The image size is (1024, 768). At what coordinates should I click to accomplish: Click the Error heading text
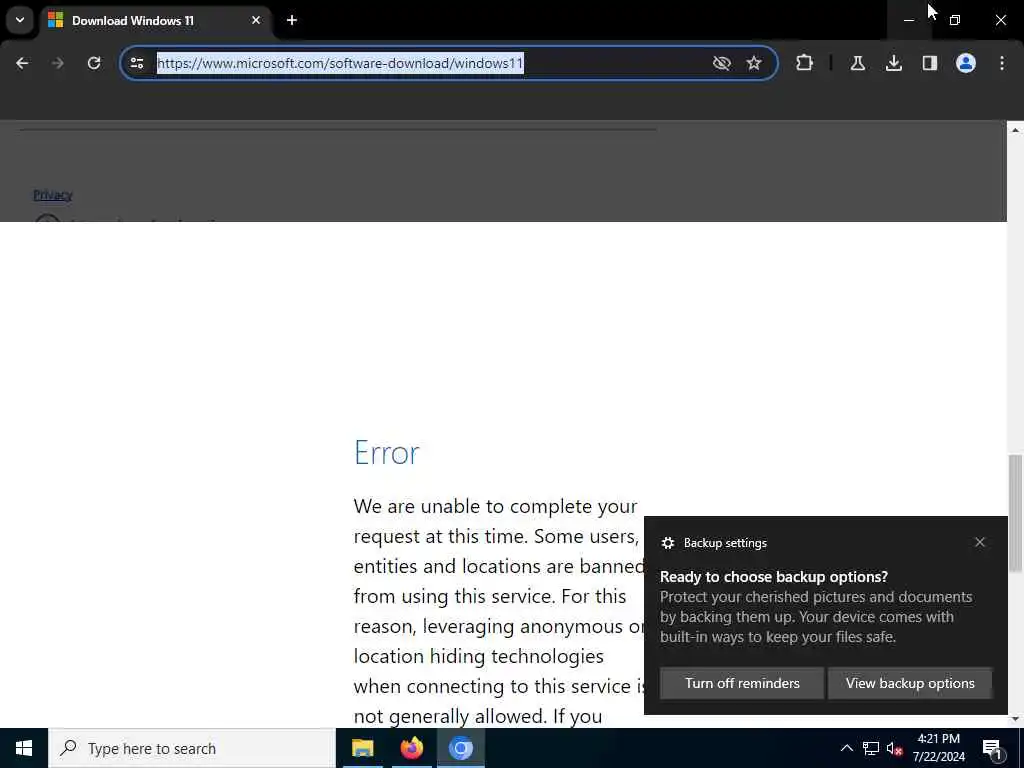click(x=387, y=453)
